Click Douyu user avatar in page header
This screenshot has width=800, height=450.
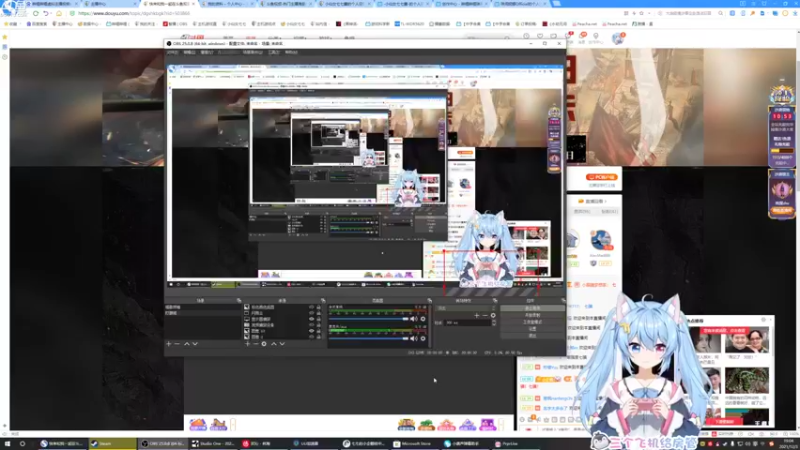(x=618, y=38)
